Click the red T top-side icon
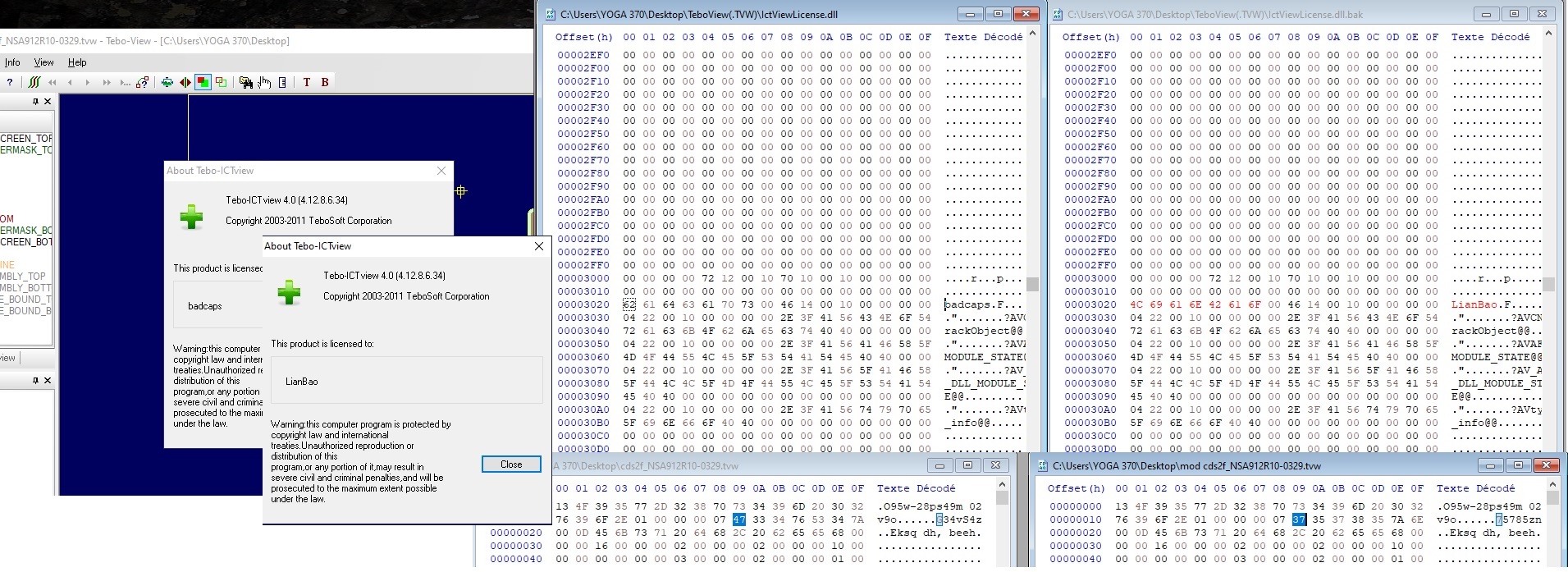 click(307, 82)
